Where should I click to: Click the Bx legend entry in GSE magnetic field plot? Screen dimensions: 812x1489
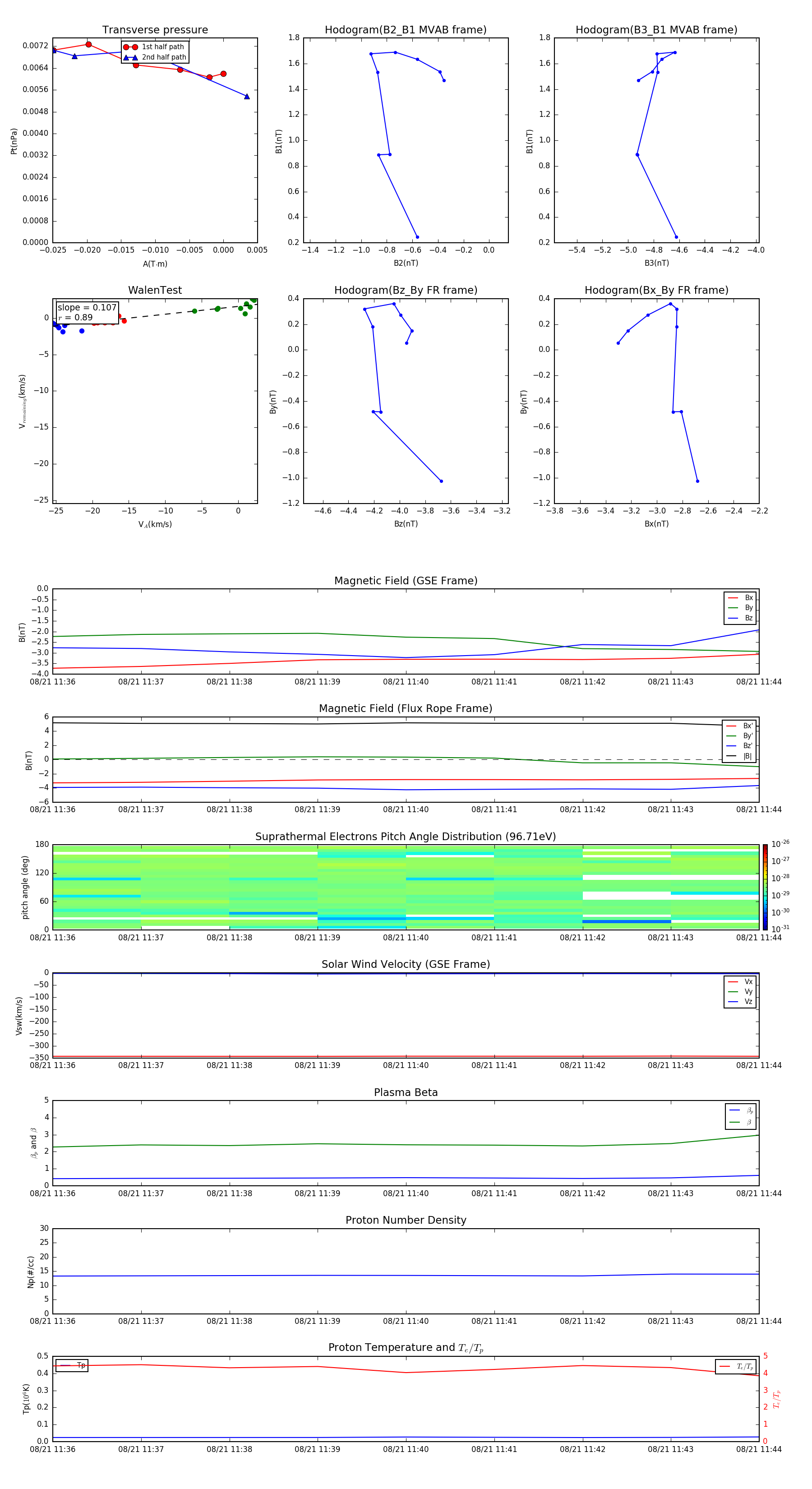[x=740, y=598]
